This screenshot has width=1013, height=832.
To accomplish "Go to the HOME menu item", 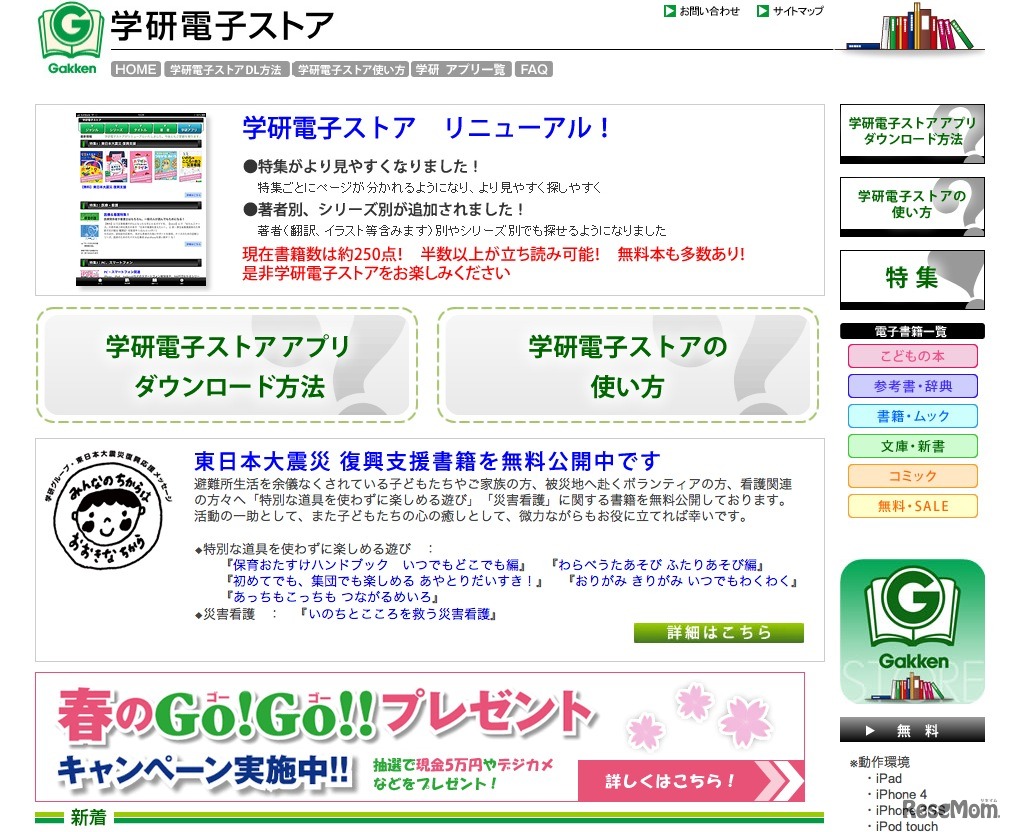I will pyautogui.click(x=136, y=69).
